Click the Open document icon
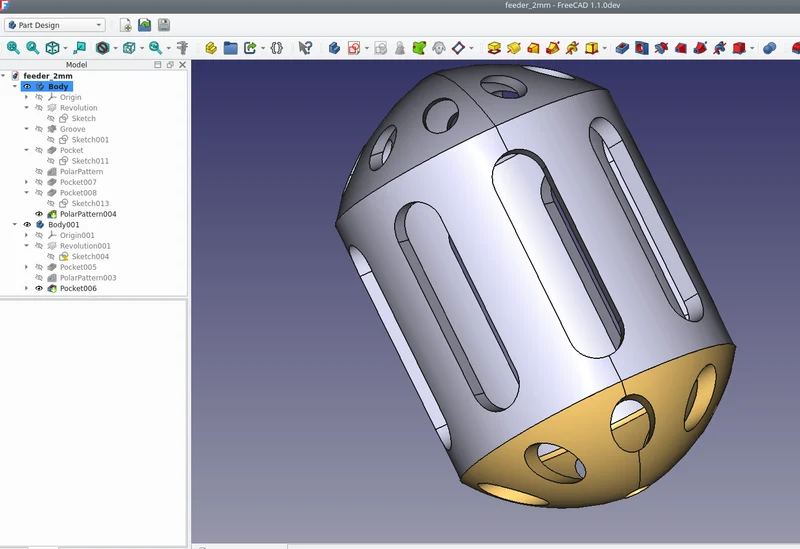 [x=144, y=25]
